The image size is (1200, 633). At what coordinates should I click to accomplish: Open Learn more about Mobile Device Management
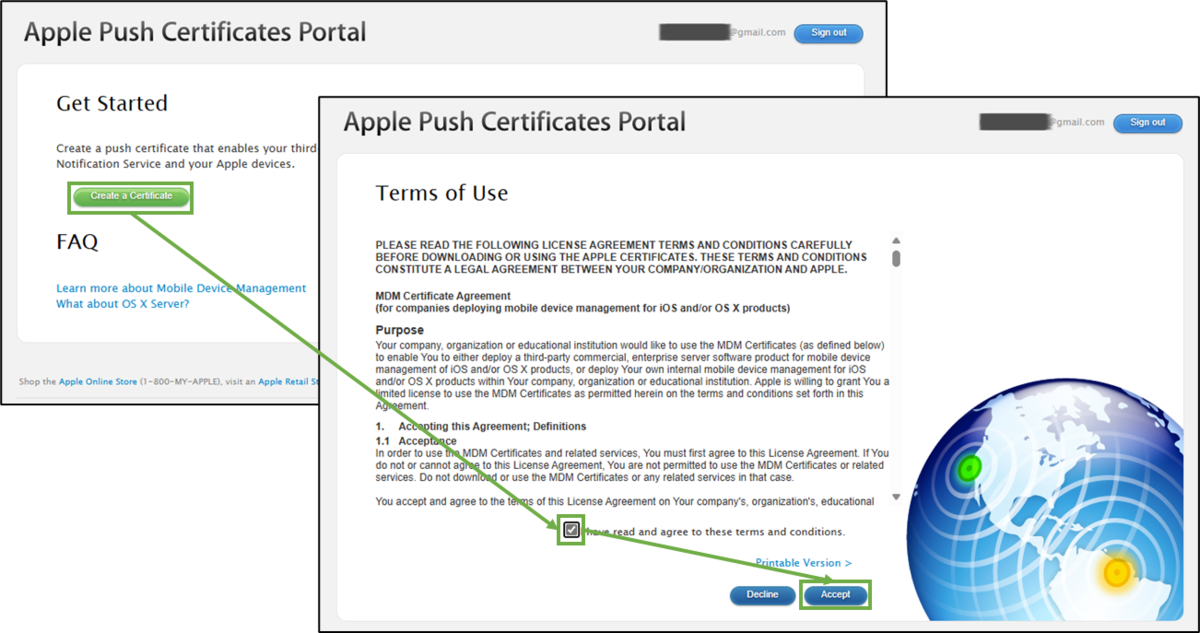click(x=181, y=288)
